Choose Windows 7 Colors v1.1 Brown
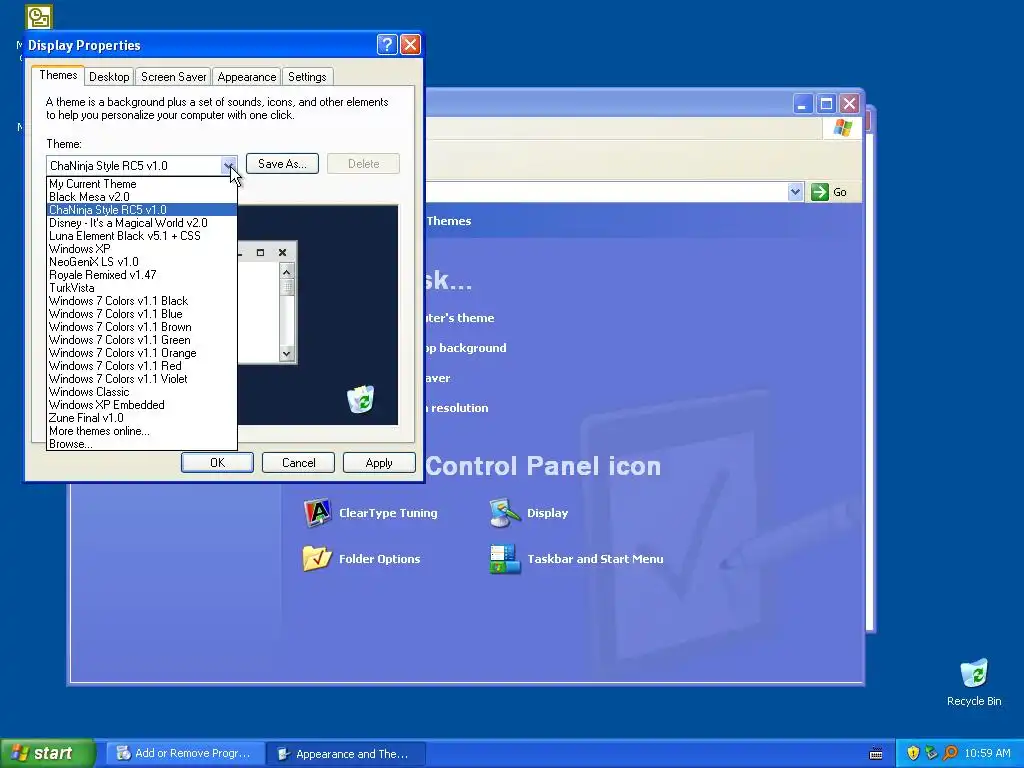The width and height of the screenshot is (1024, 768). (142, 327)
